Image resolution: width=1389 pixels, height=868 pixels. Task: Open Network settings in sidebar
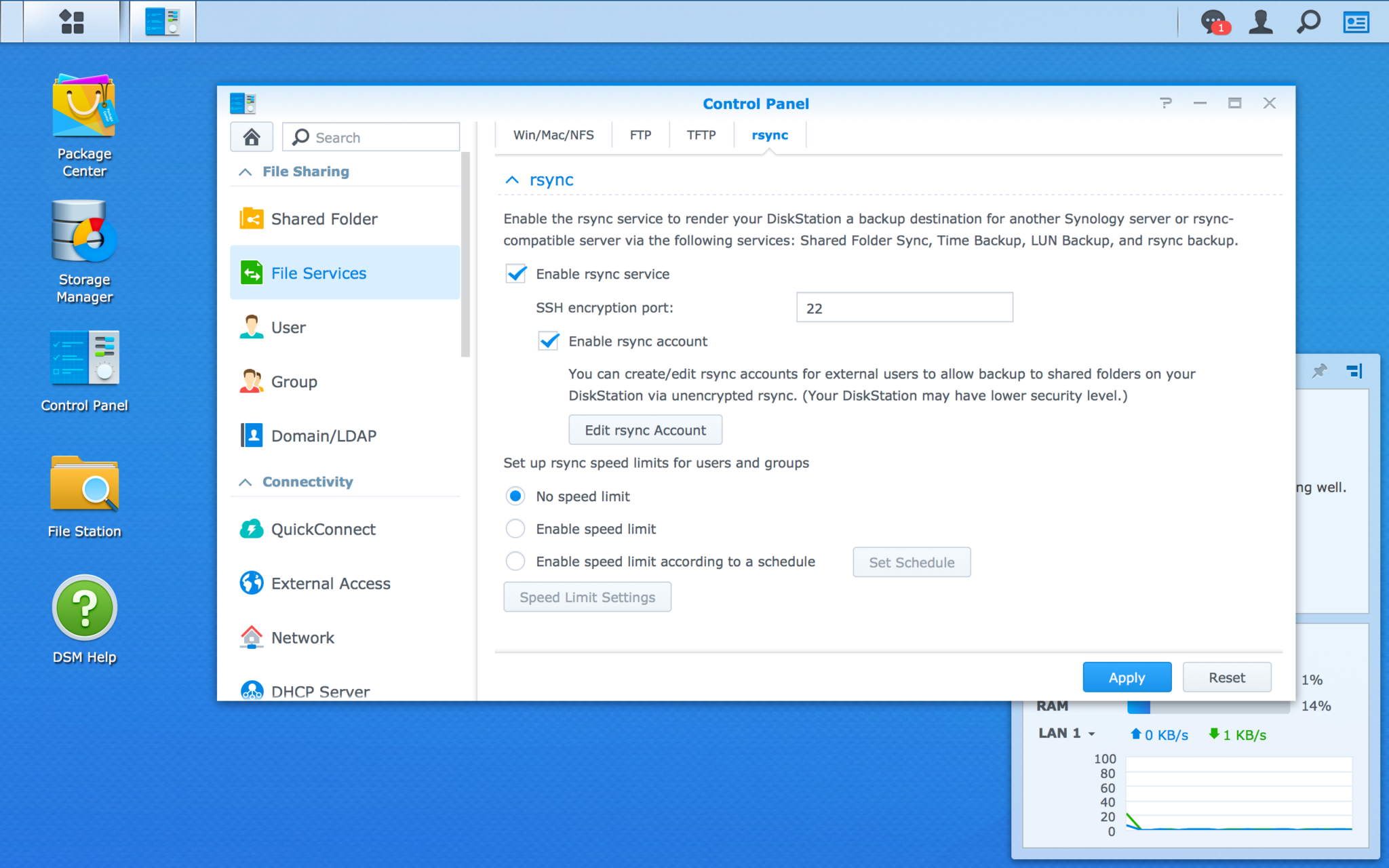click(x=302, y=637)
